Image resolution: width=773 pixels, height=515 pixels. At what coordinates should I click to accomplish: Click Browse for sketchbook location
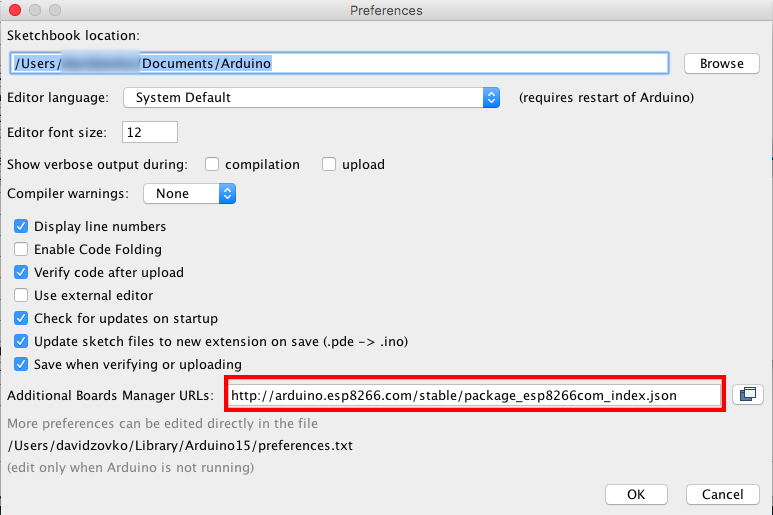[721, 63]
